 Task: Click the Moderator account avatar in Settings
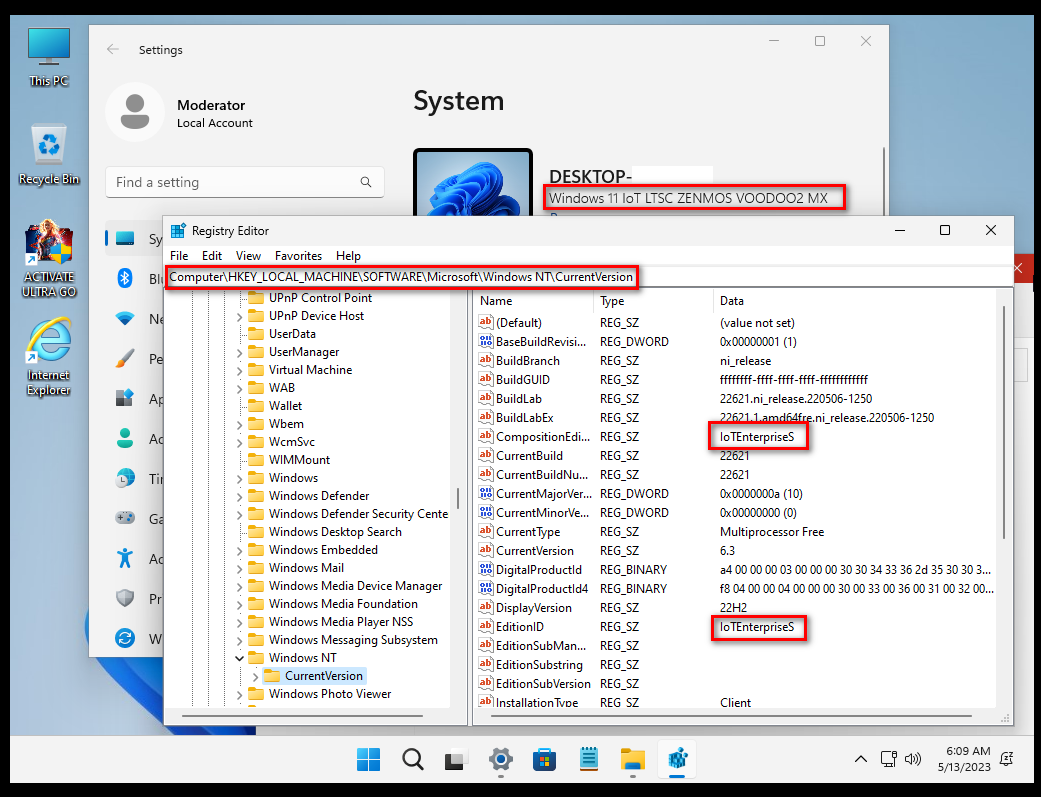(135, 112)
